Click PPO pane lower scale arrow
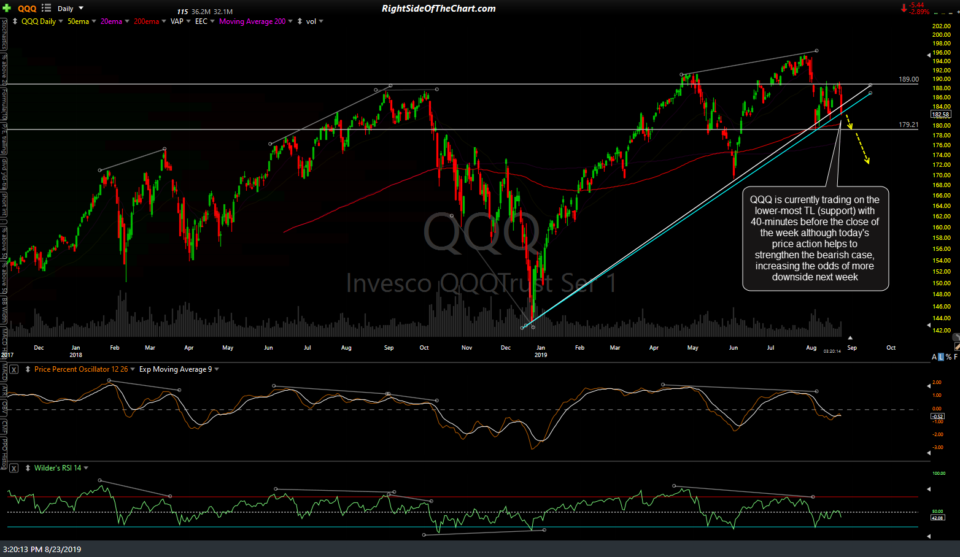The width and height of the screenshot is (960, 557). (929, 454)
